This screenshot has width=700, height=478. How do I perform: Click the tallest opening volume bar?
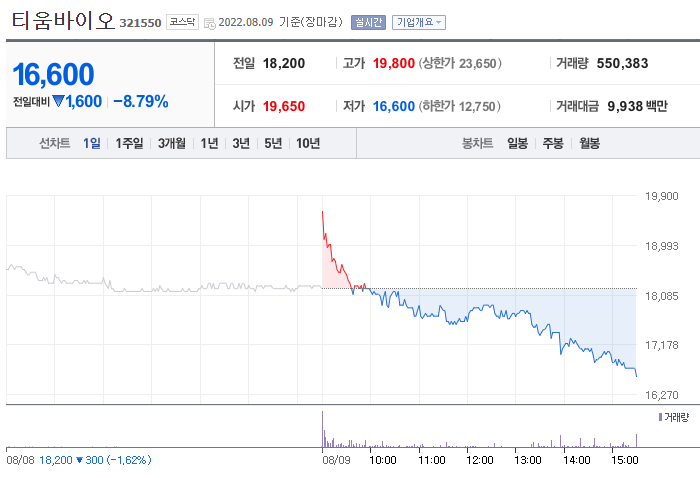pos(322,429)
